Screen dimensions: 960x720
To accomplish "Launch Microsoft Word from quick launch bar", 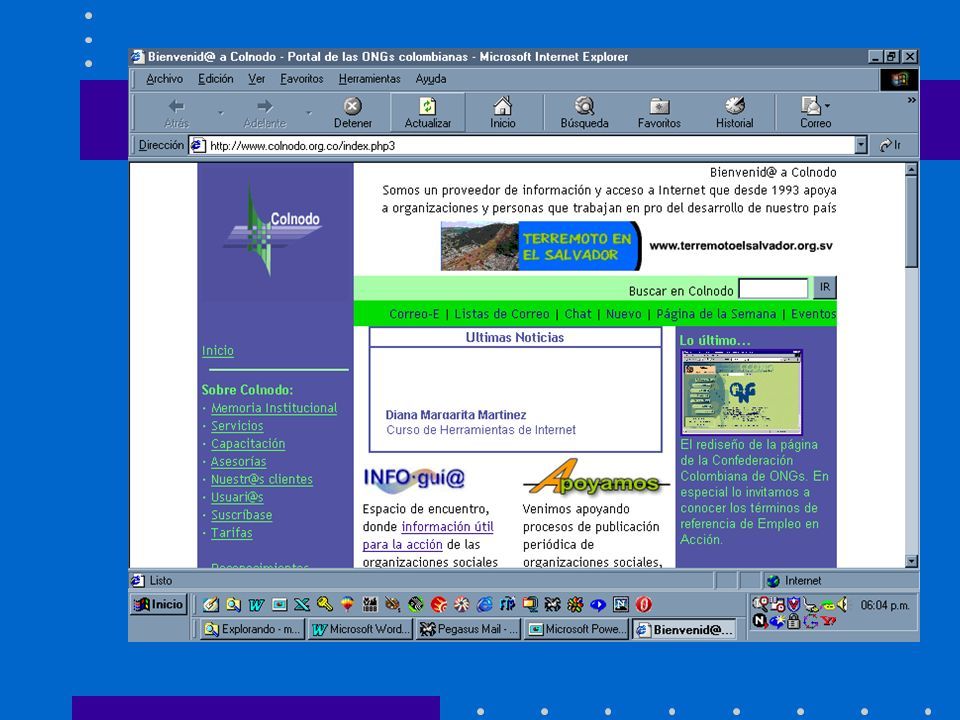I will [256, 605].
